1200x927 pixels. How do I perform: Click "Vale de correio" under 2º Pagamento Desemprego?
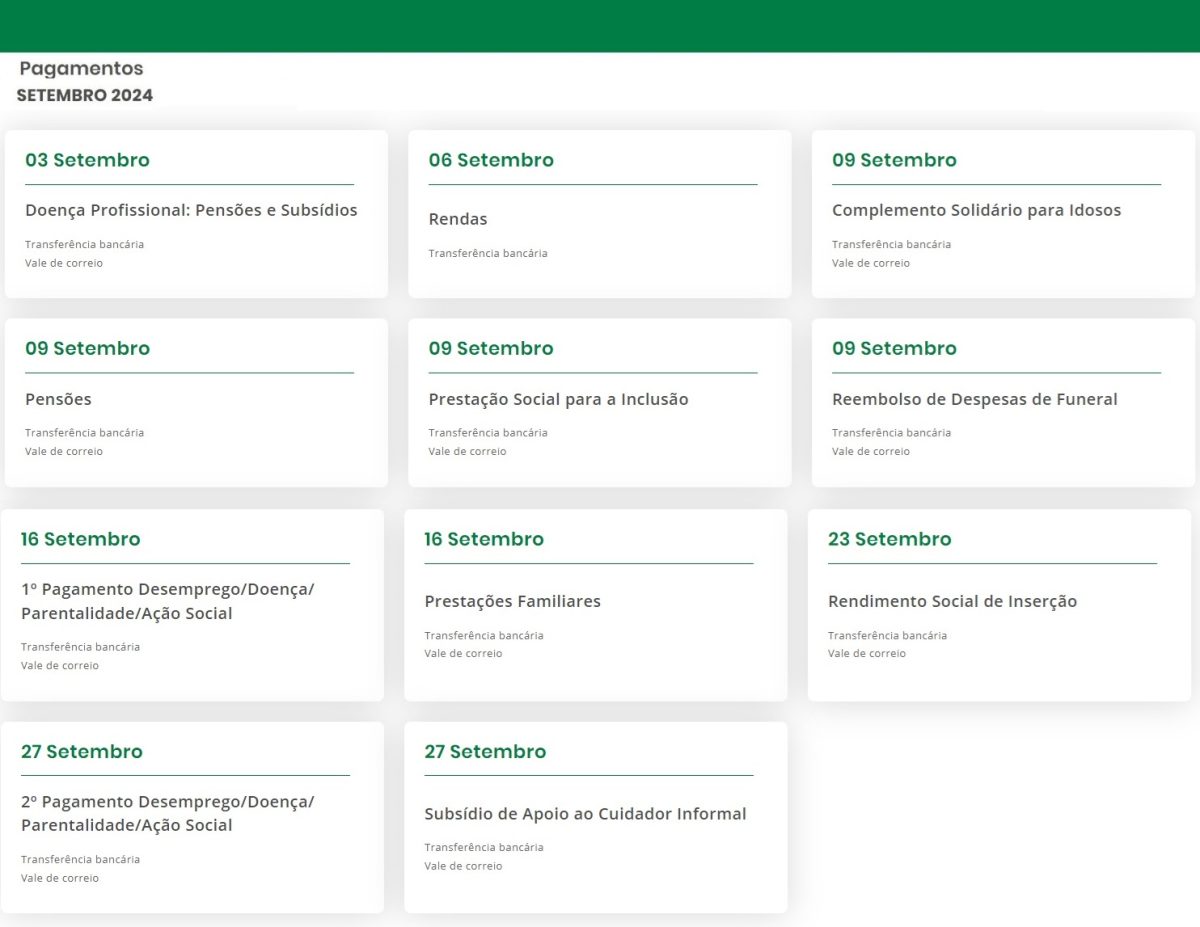pos(60,878)
